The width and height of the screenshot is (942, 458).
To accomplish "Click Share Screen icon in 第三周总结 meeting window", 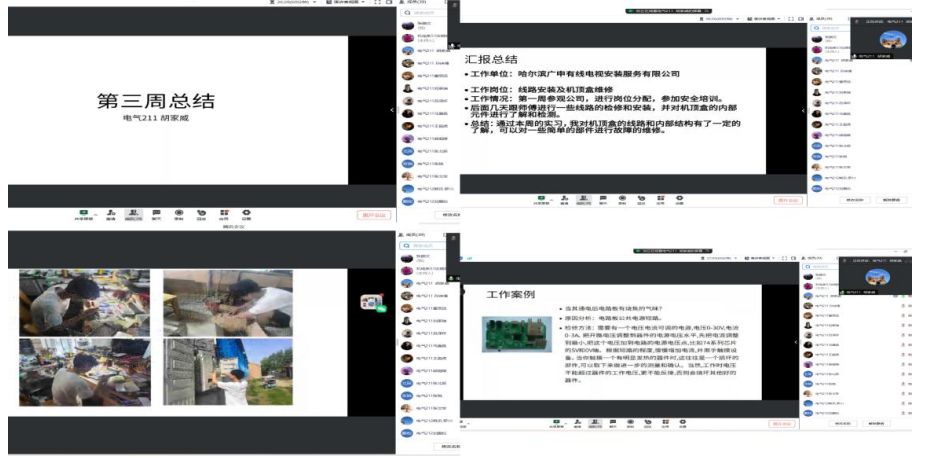I will click(85, 213).
